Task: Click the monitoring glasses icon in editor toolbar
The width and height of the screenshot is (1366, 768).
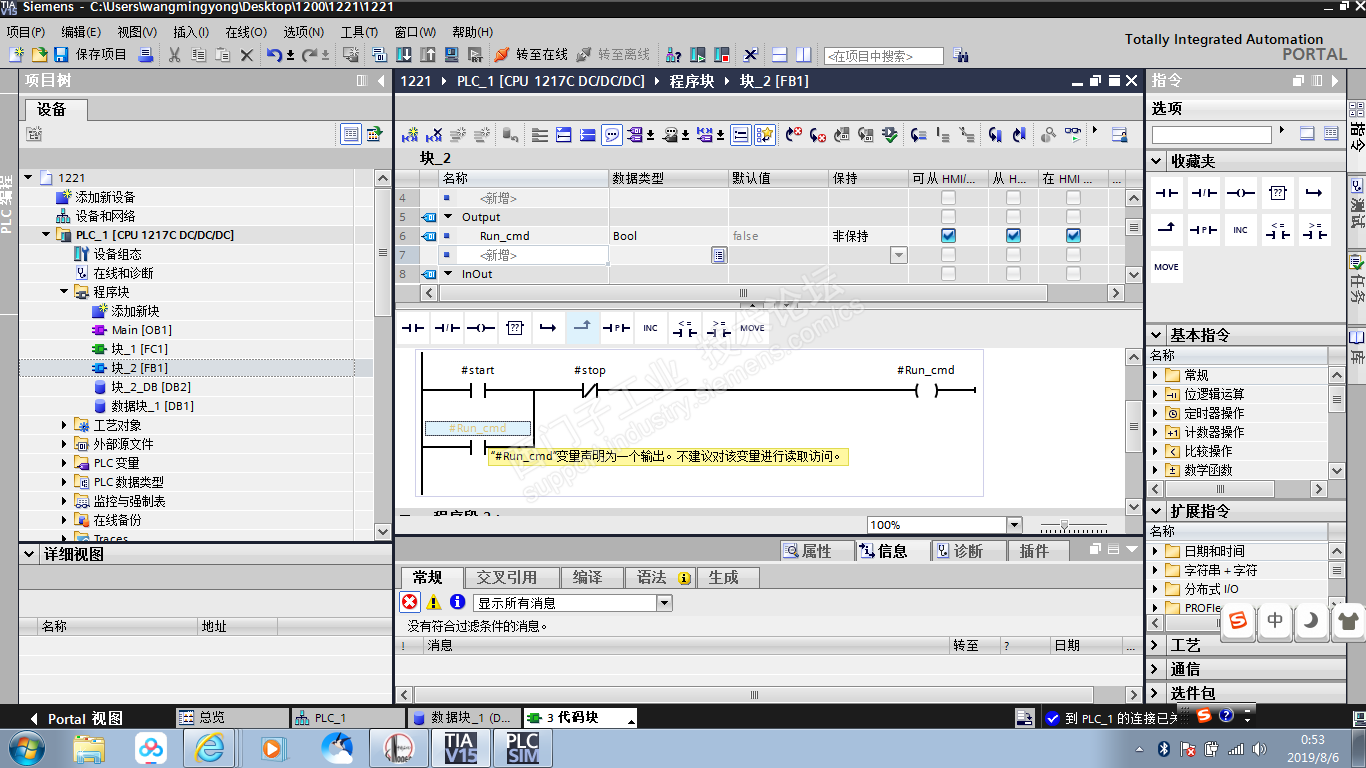Action: [1073, 134]
